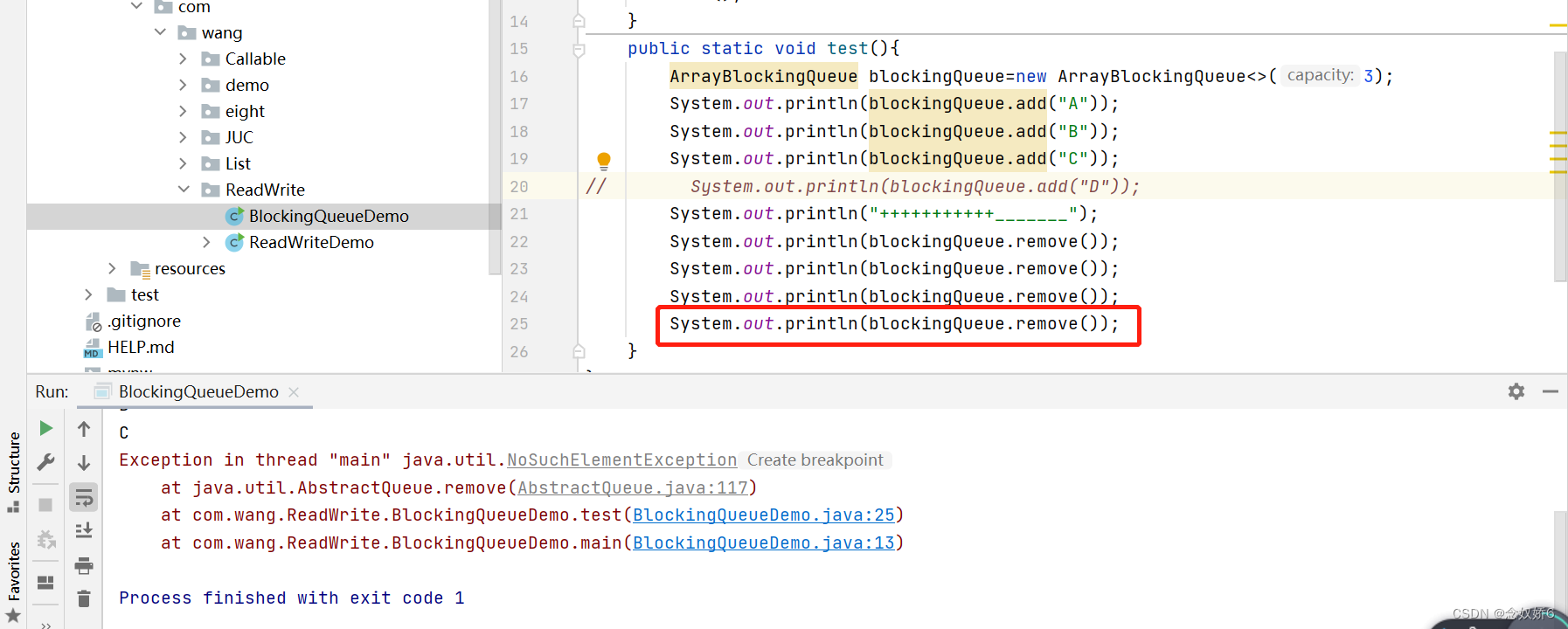This screenshot has height=629, width=1568.
Task: Clear the console with trash icon
Action: coord(84,598)
